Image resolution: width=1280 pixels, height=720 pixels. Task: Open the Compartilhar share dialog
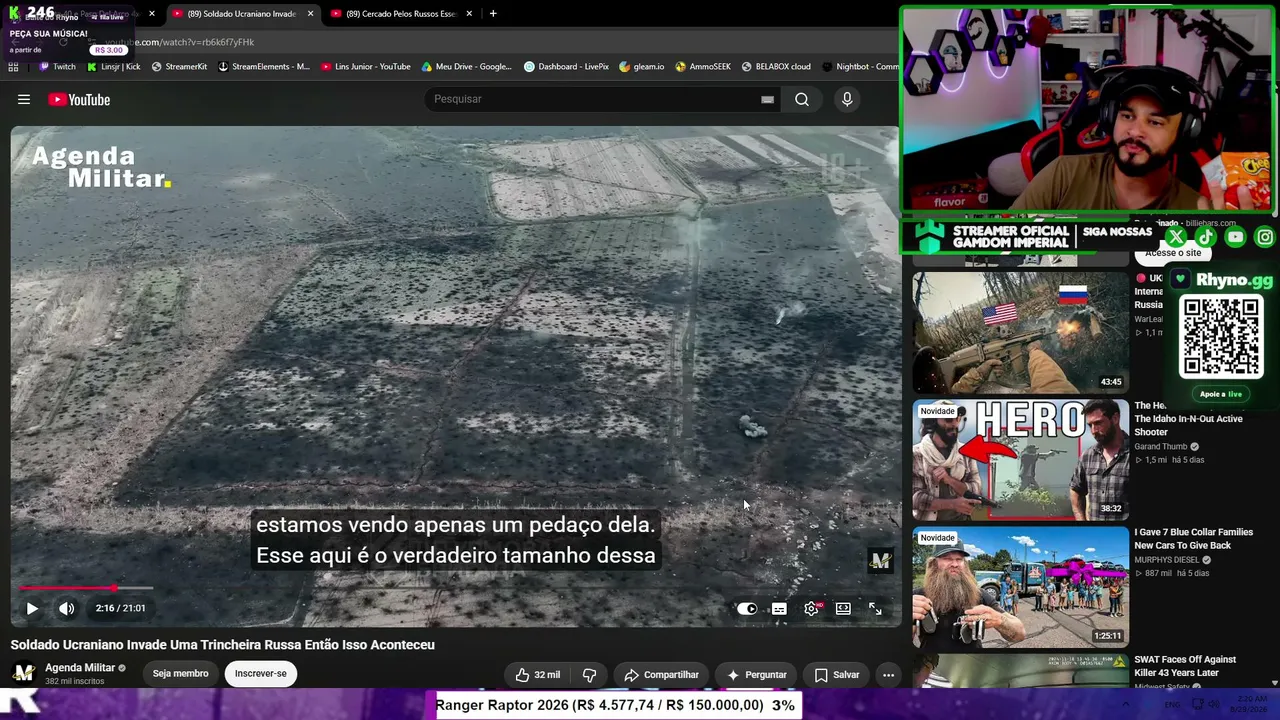(x=661, y=675)
